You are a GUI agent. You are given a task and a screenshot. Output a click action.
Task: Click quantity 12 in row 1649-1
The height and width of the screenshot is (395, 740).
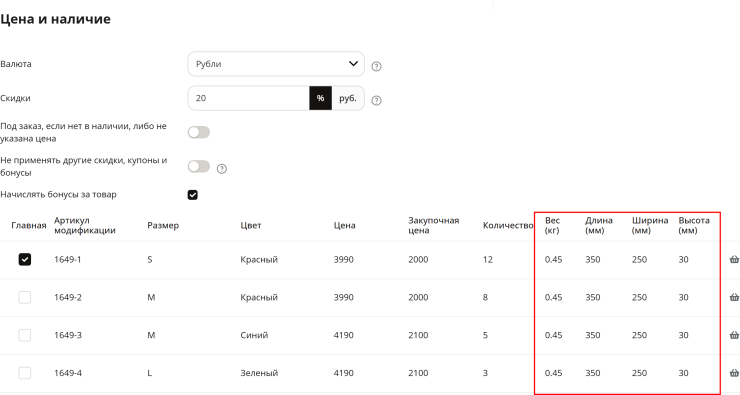coord(488,260)
